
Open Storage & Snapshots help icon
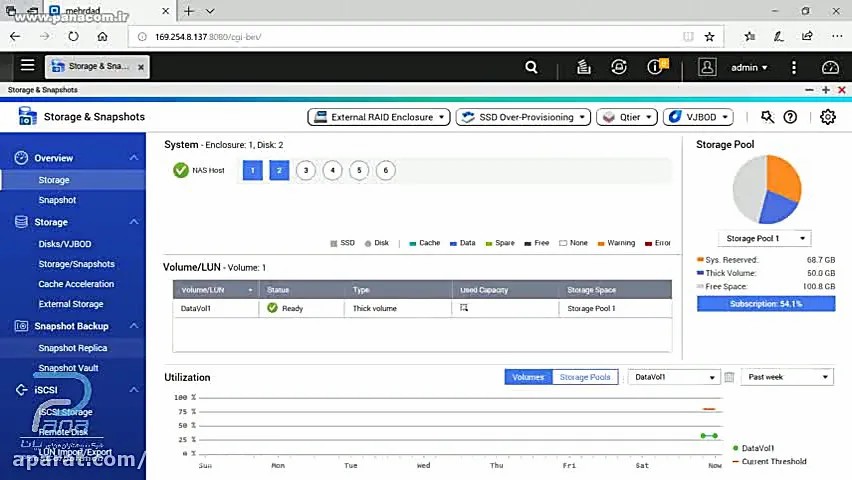(x=790, y=117)
